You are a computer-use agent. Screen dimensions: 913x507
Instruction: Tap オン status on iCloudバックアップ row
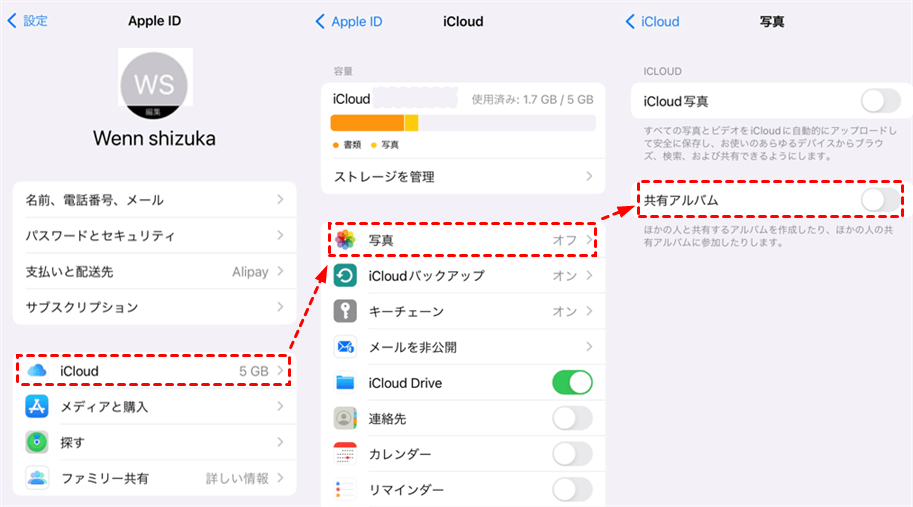click(564, 276)
